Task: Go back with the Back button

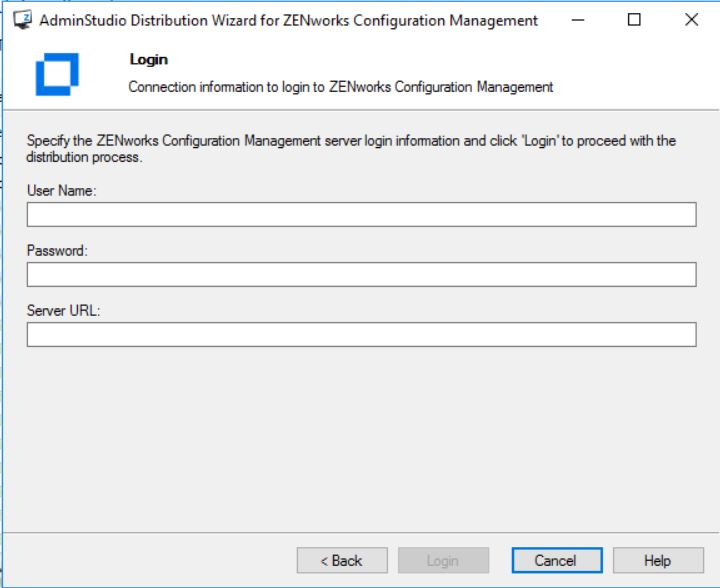Action: (x=342, y=561)
